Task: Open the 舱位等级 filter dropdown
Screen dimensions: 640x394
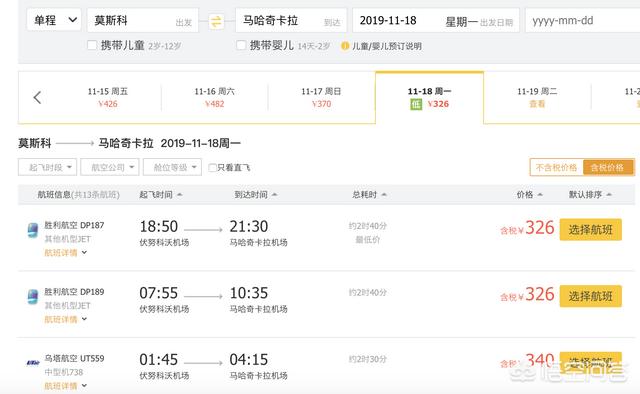Action: tap(172, 167)
